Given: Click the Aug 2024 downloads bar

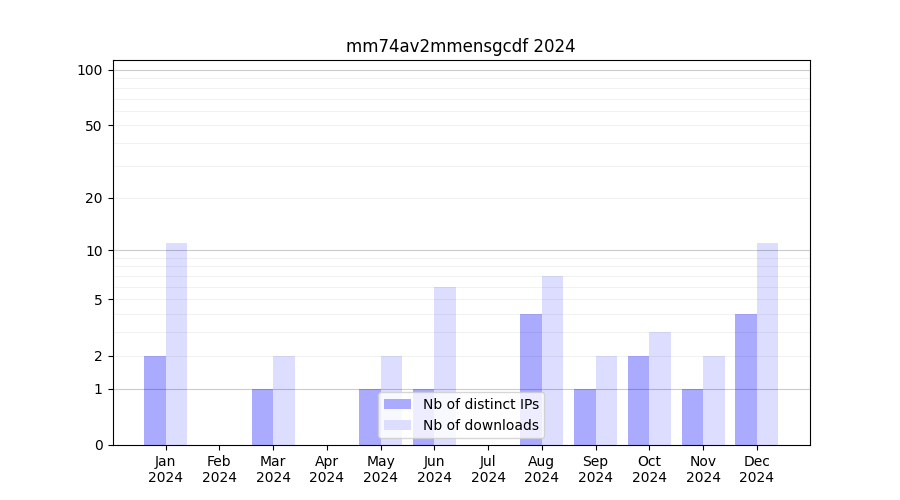Looking at the screenshot, I should click(552, 360).
